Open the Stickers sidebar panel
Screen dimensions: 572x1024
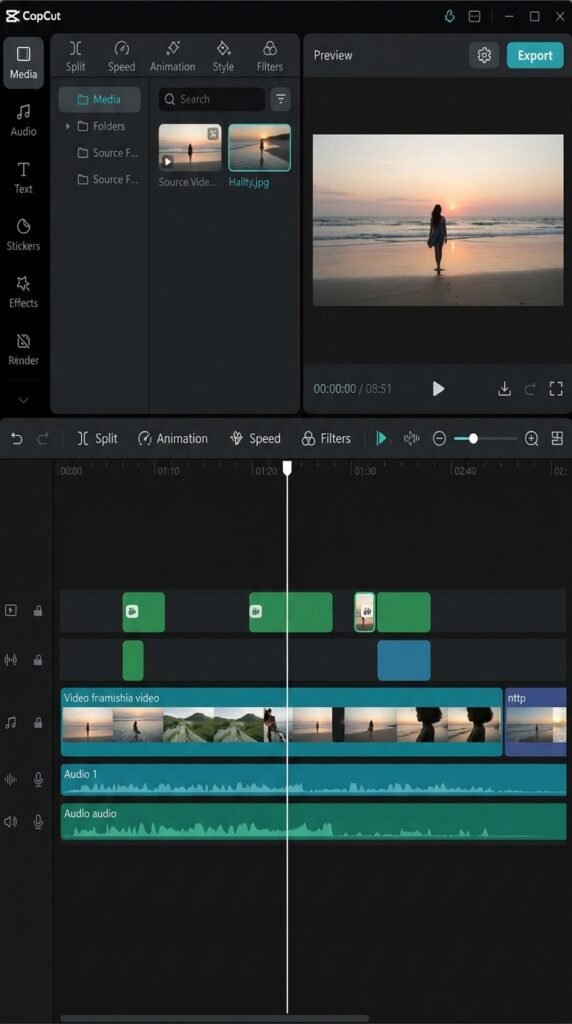click(x=24, y=235)
